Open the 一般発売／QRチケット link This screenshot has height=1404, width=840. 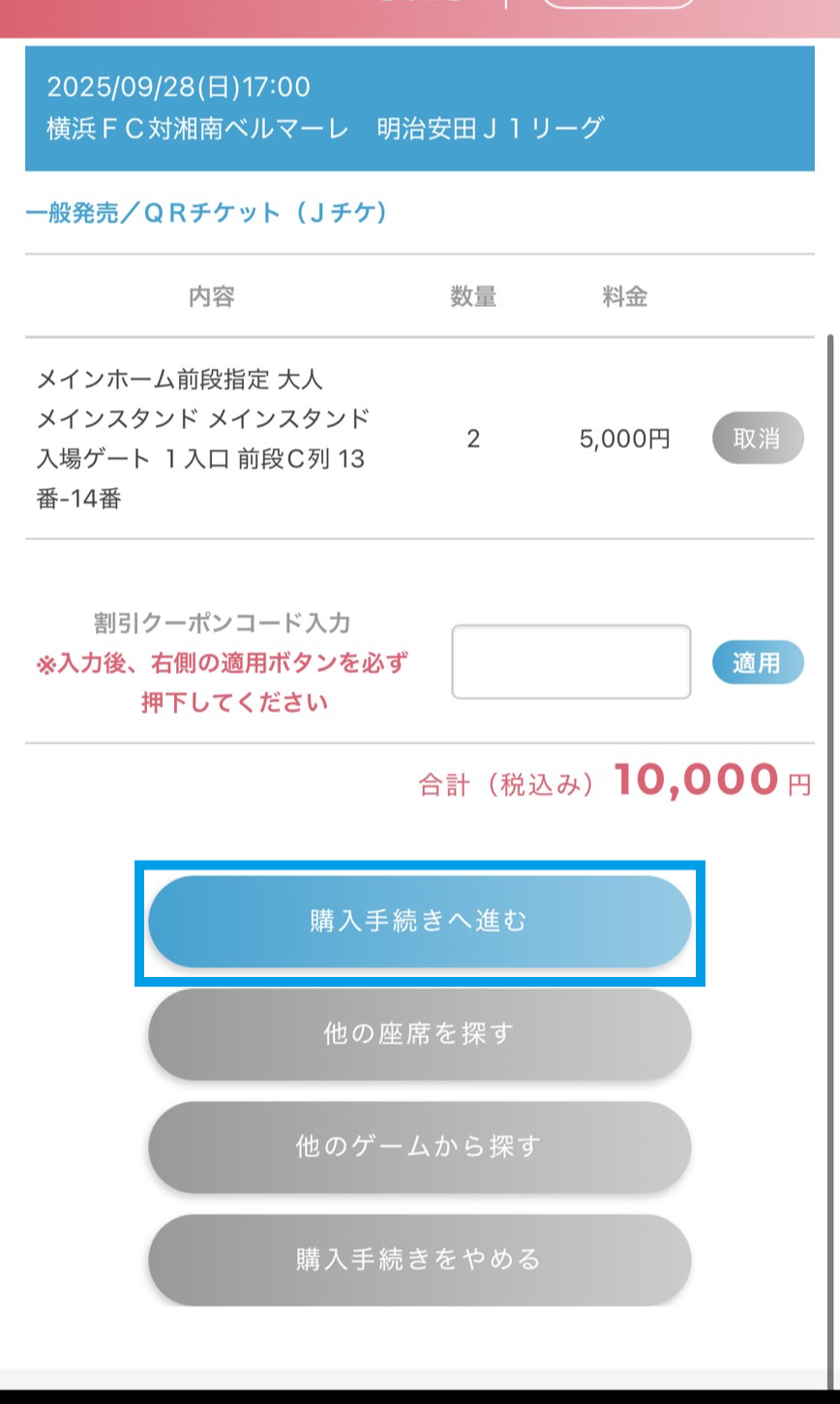click(206, 213)
